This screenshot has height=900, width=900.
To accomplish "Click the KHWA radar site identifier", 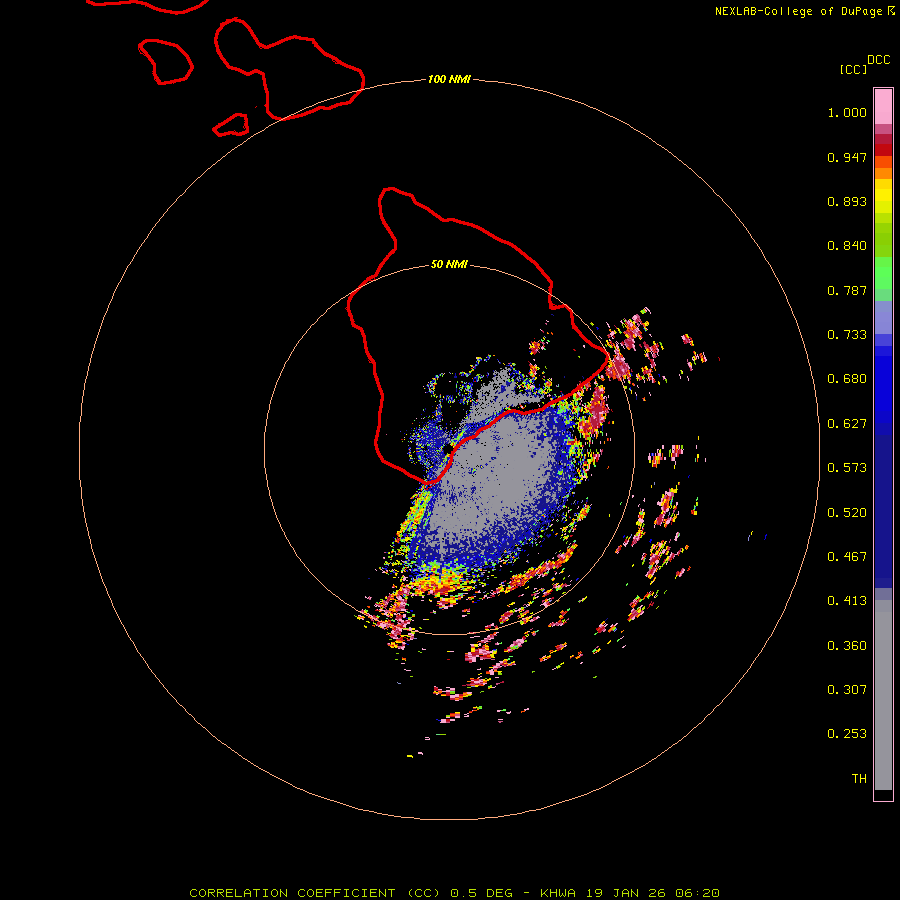I will (557, 893).
